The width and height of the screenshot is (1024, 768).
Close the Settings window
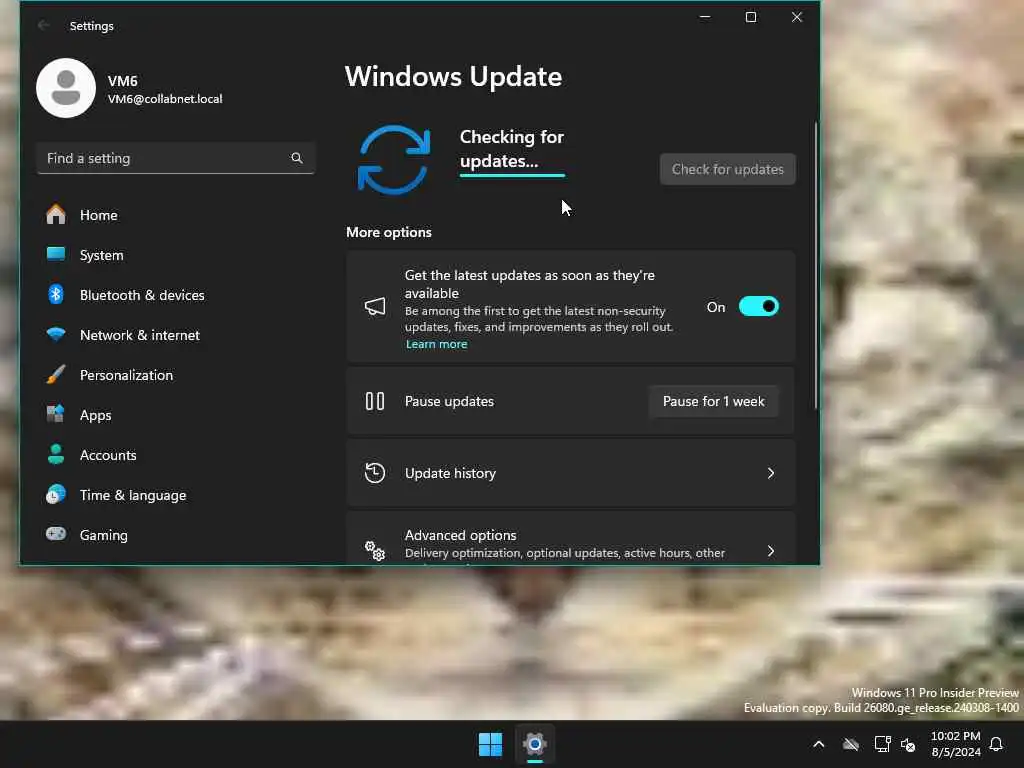point(797,17)
